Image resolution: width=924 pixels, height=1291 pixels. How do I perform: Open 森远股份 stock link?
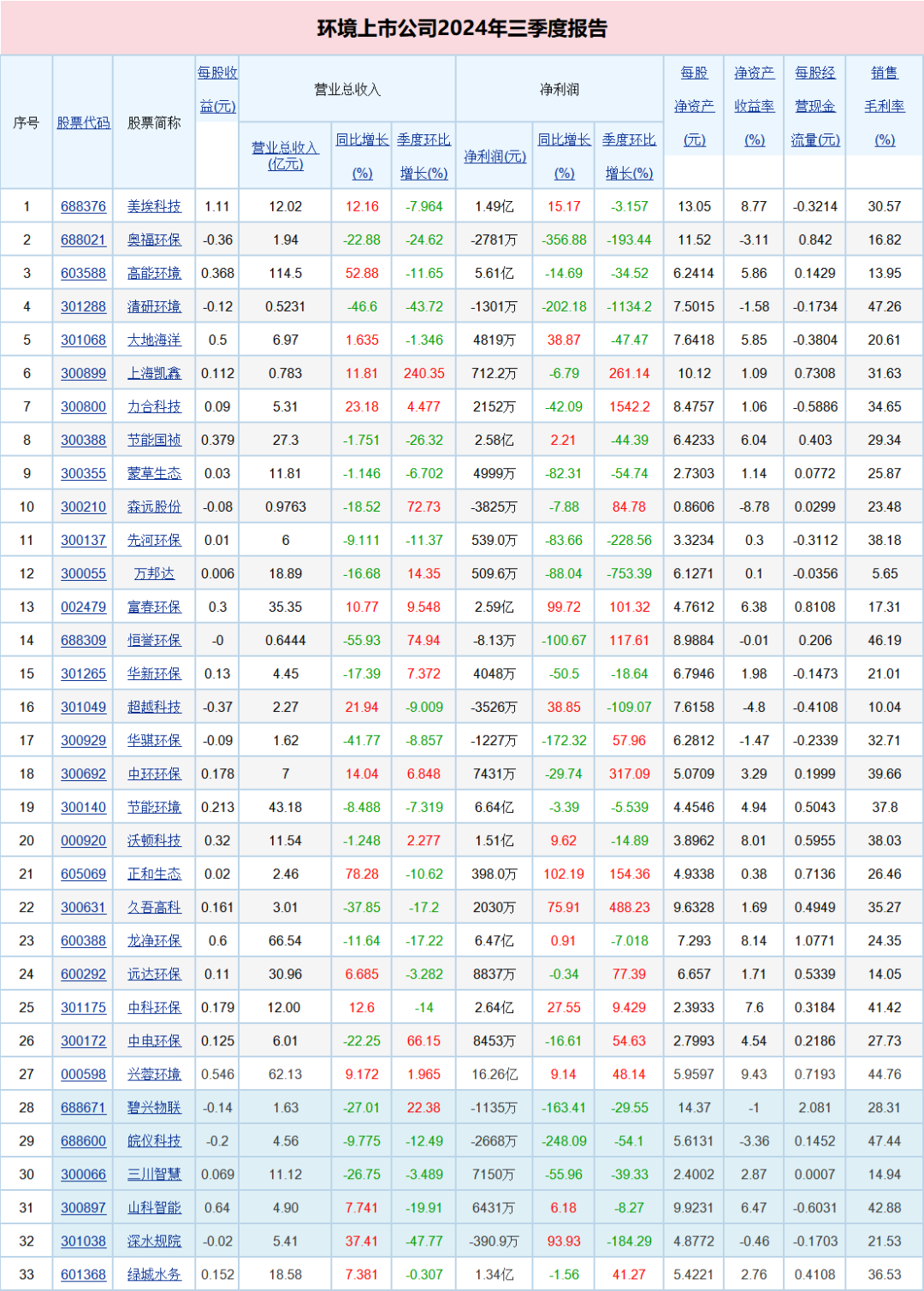(x=154, y=506)
